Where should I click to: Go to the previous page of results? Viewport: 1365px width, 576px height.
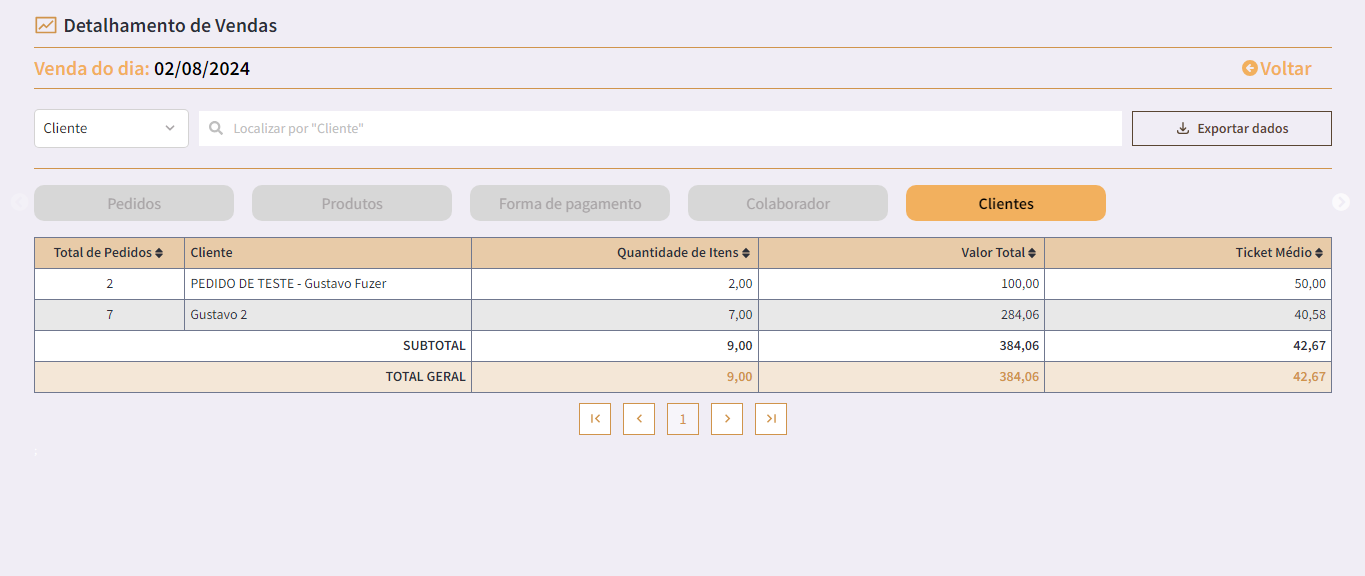click(x=639, y=419)
